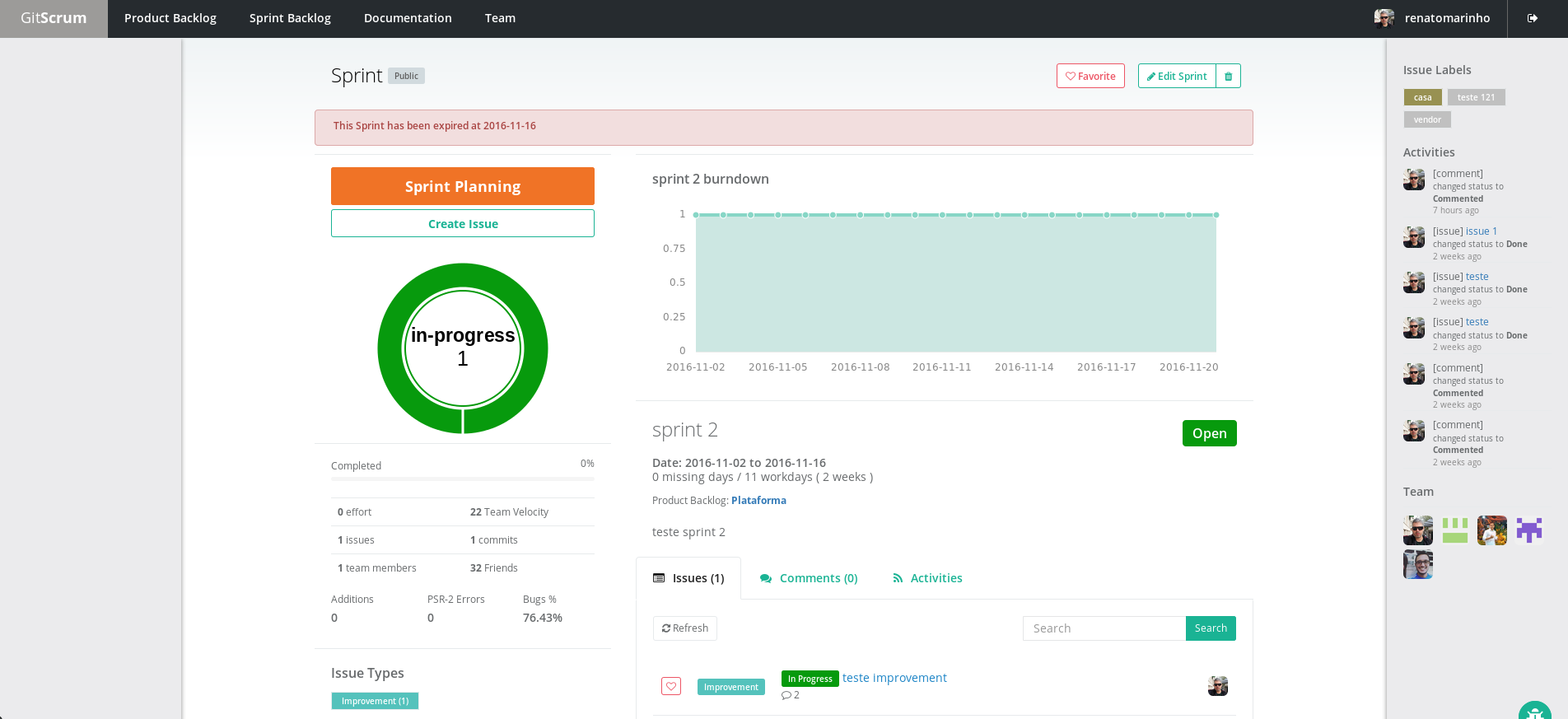The width and height of the screenshot is (1568, 719).
Task: Click the Open status button
Action: (1209, 433)
